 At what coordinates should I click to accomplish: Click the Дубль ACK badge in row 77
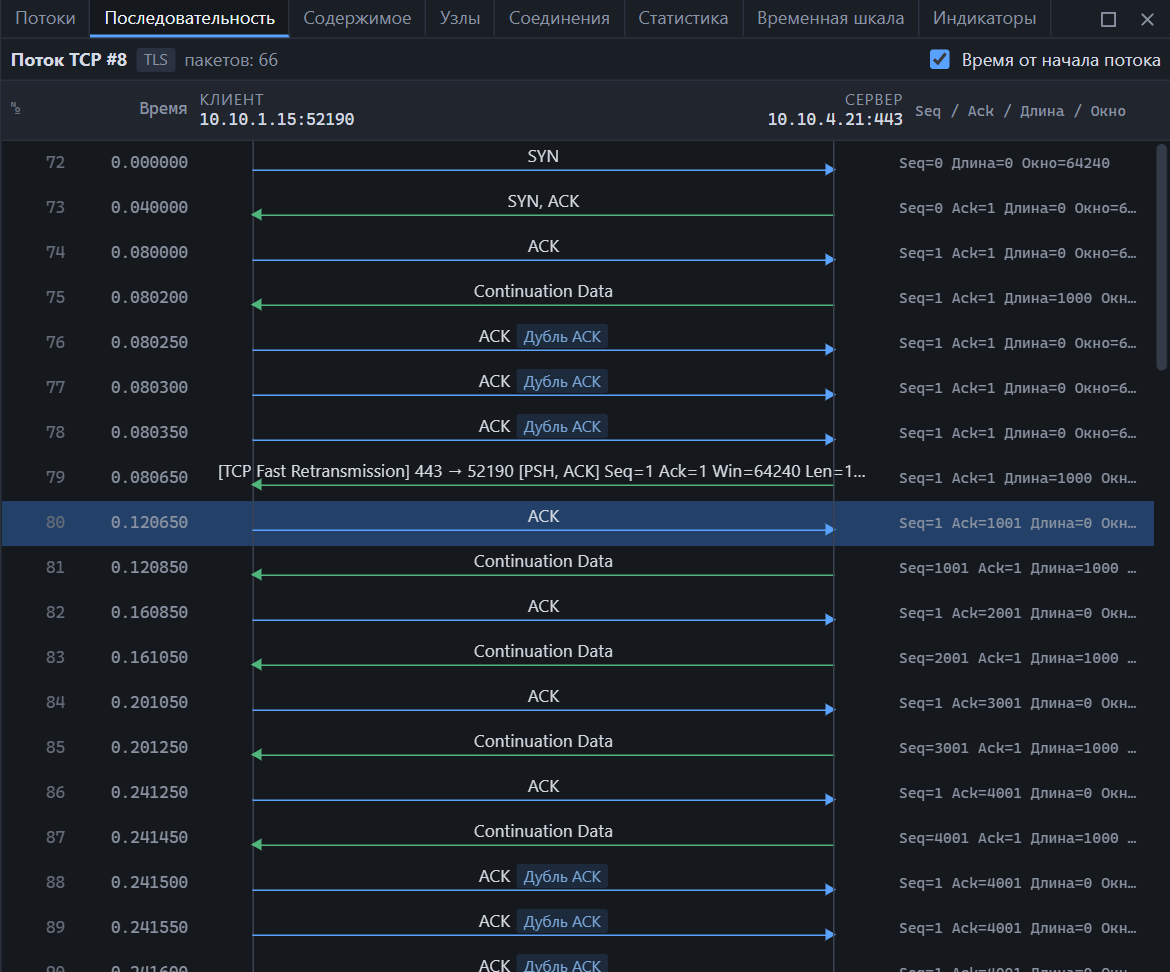point(562,381)
